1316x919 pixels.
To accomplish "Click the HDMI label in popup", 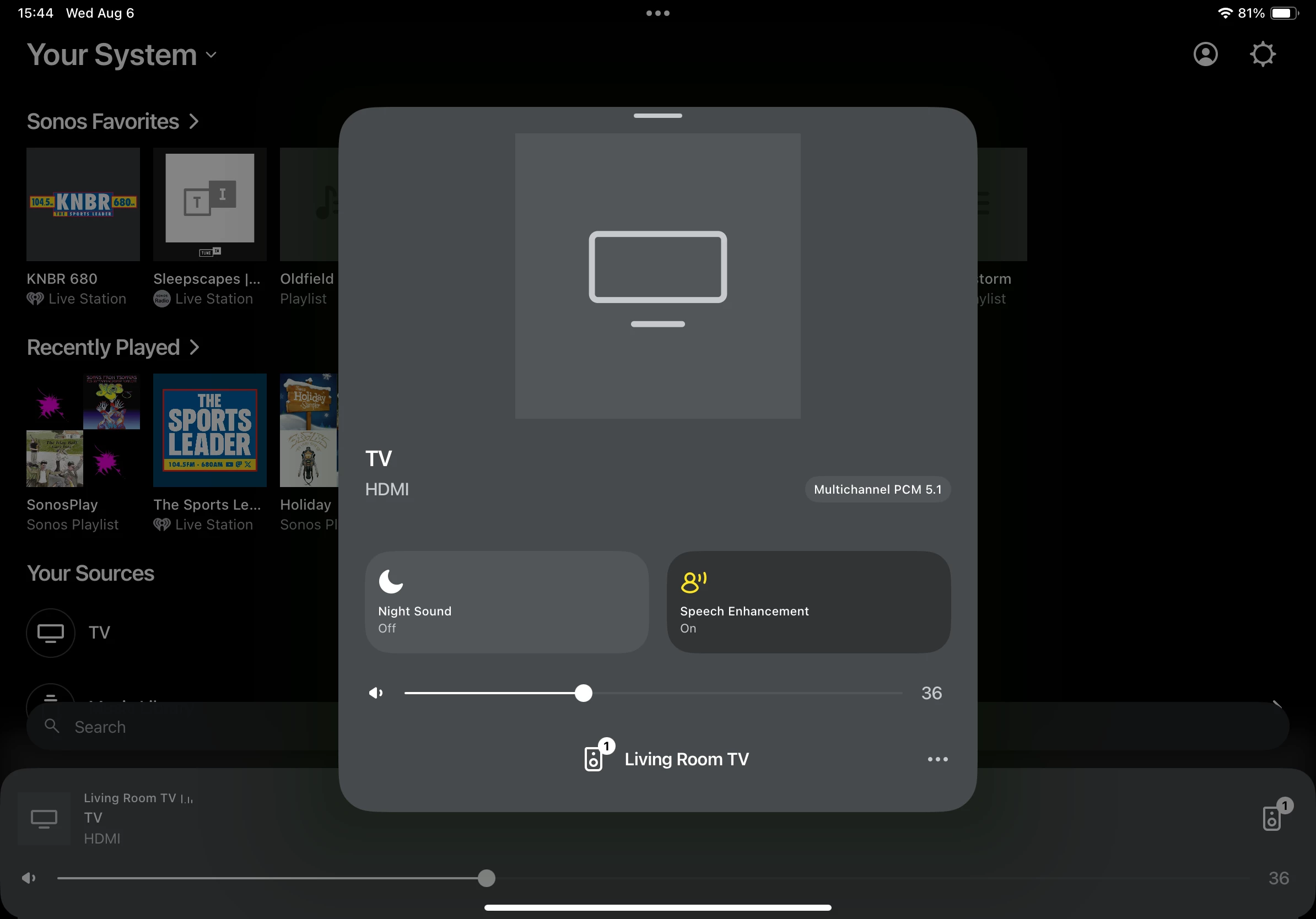I will (x=387, y=489).
